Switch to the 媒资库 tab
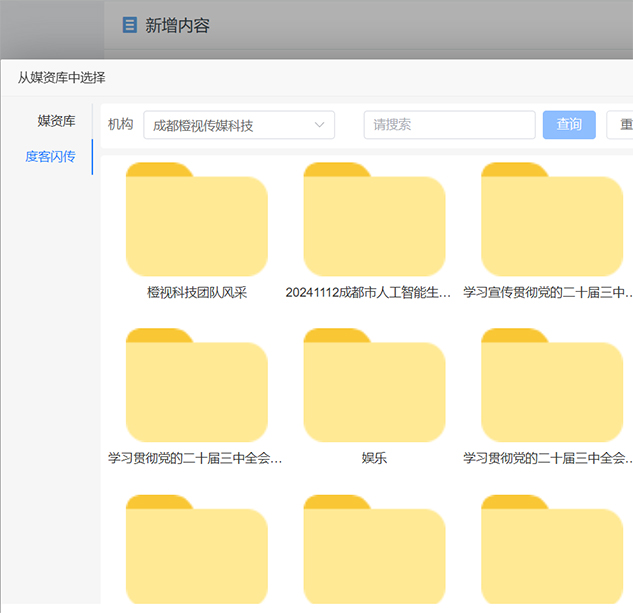This screenshot has width=633, height=613. 57,121
